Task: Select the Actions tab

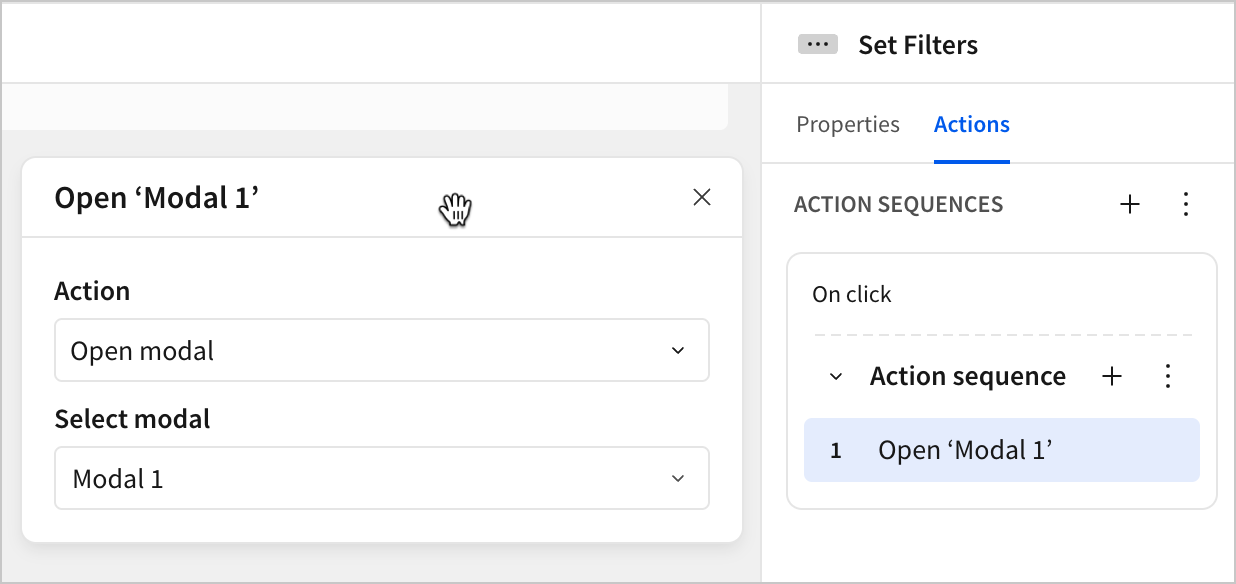Action: (x=971, y=125)
